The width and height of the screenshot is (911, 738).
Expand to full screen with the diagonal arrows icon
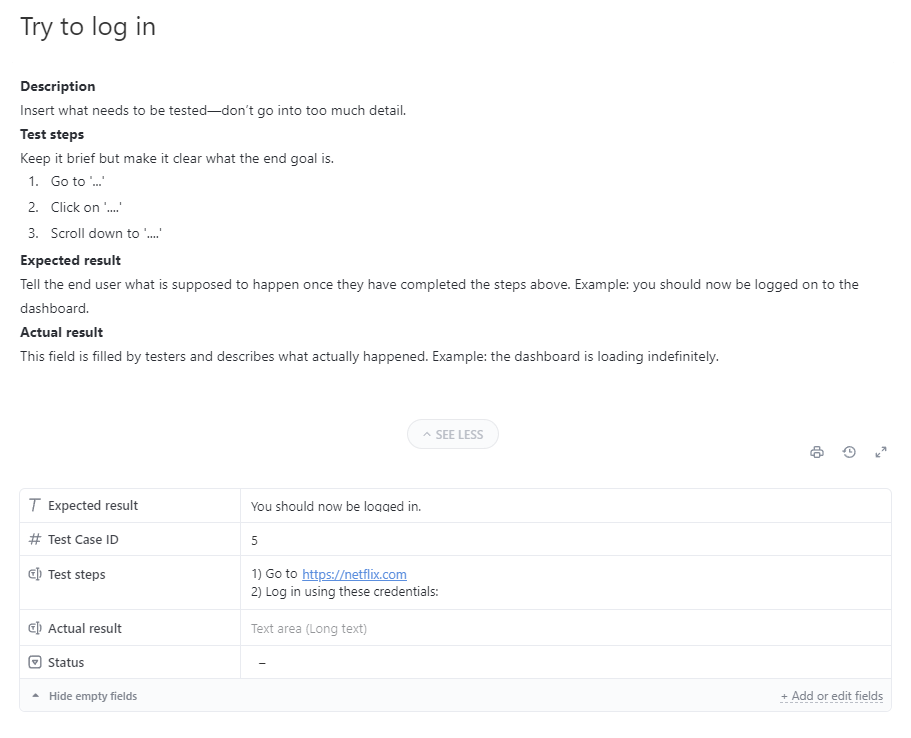[x=881, y=452]
